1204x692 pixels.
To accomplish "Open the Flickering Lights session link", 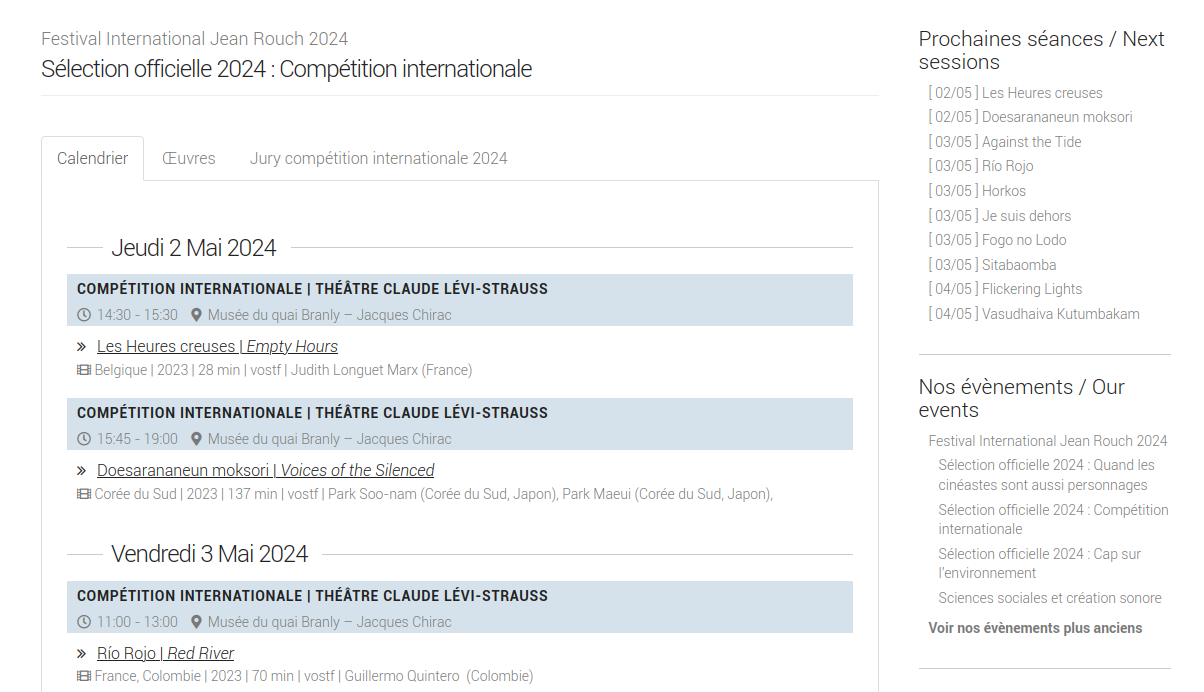I will coord(1005,289).
